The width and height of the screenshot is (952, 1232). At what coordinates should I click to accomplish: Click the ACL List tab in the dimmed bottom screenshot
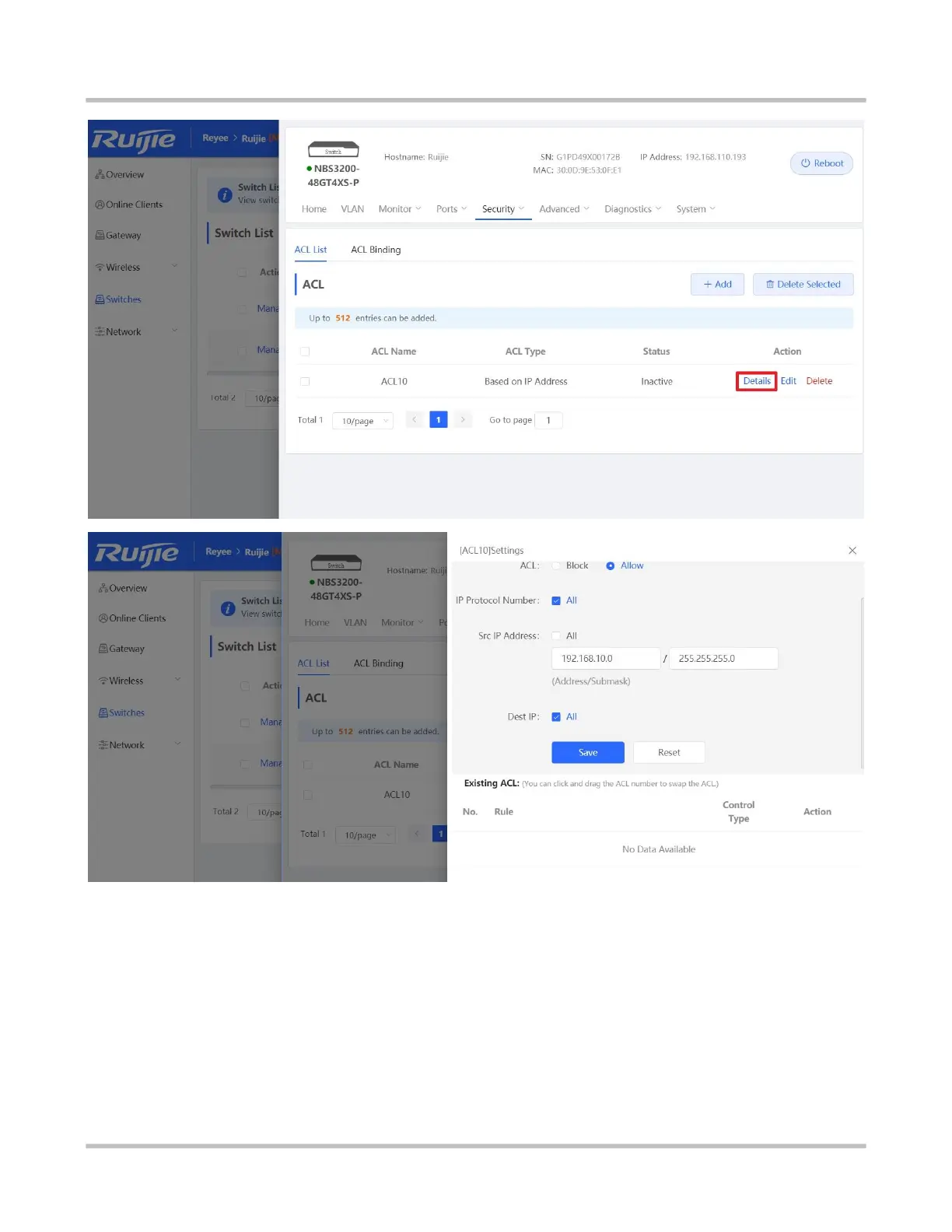tap(313, 663)
